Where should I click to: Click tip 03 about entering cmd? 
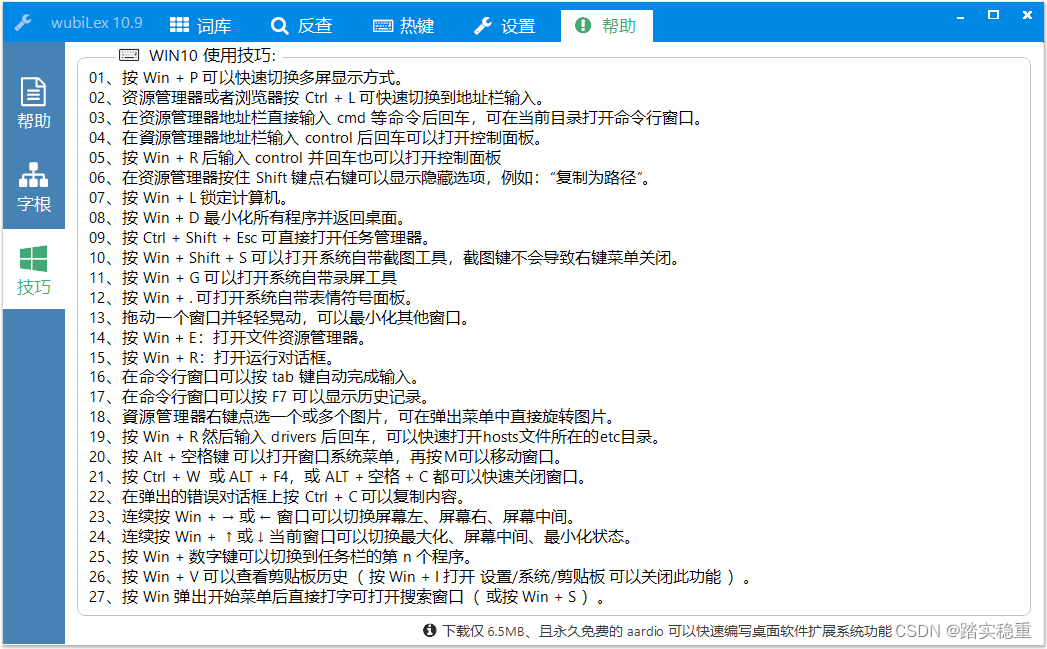coord(396,118)
